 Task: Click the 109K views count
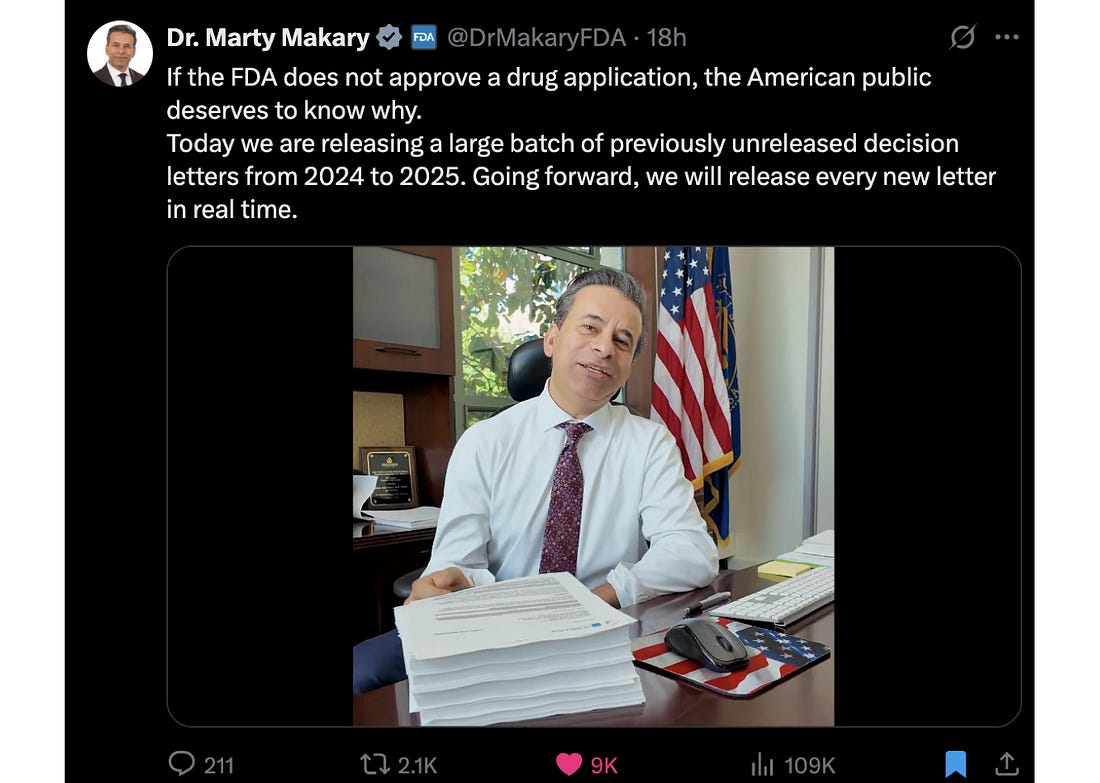pyautogui.click(x=809, y=765)
